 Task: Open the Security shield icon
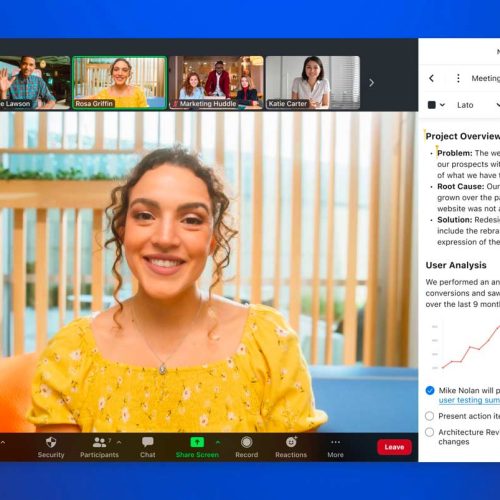tap(51, 443)
